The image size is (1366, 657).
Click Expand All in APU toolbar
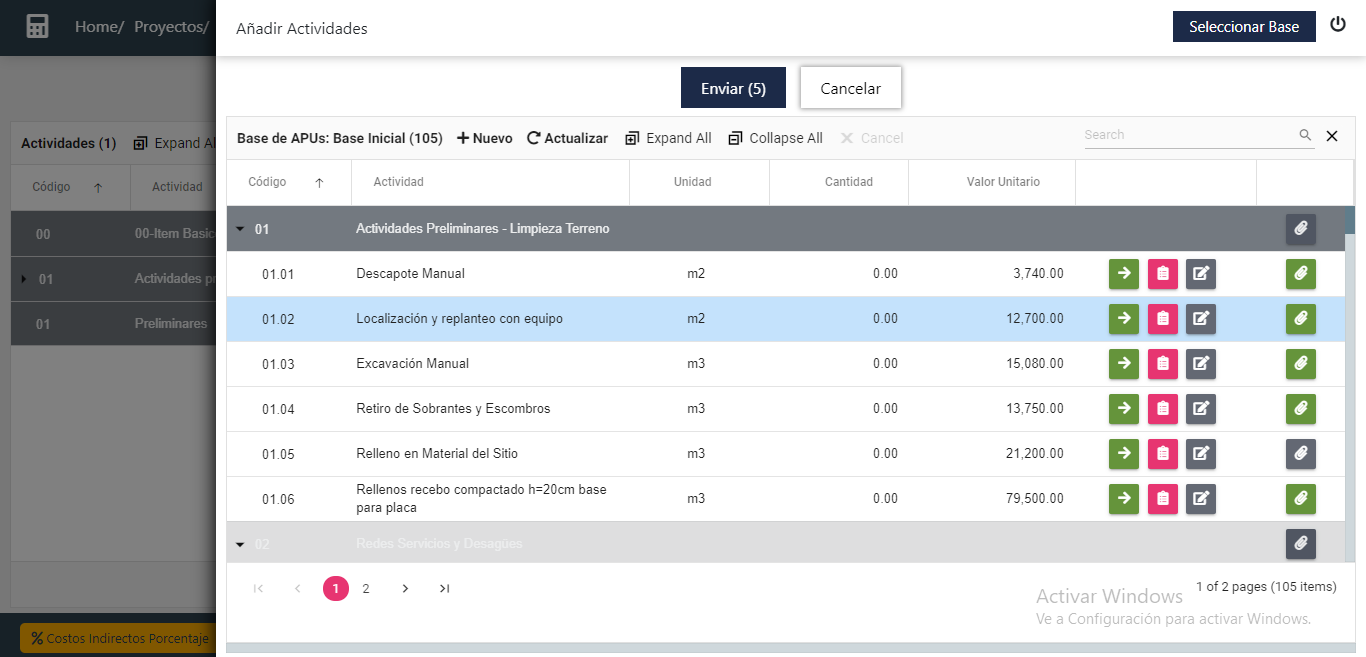click(x=668, y=138)
